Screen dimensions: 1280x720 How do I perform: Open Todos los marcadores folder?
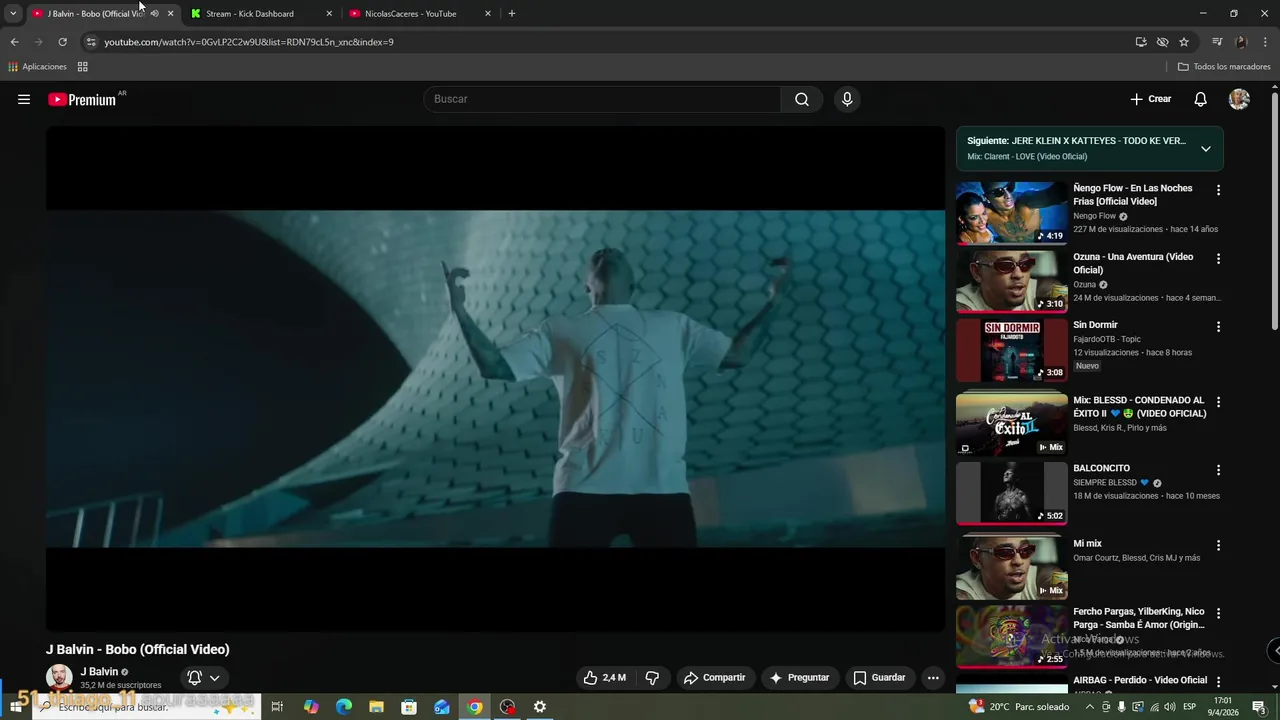coord(1224,67)
